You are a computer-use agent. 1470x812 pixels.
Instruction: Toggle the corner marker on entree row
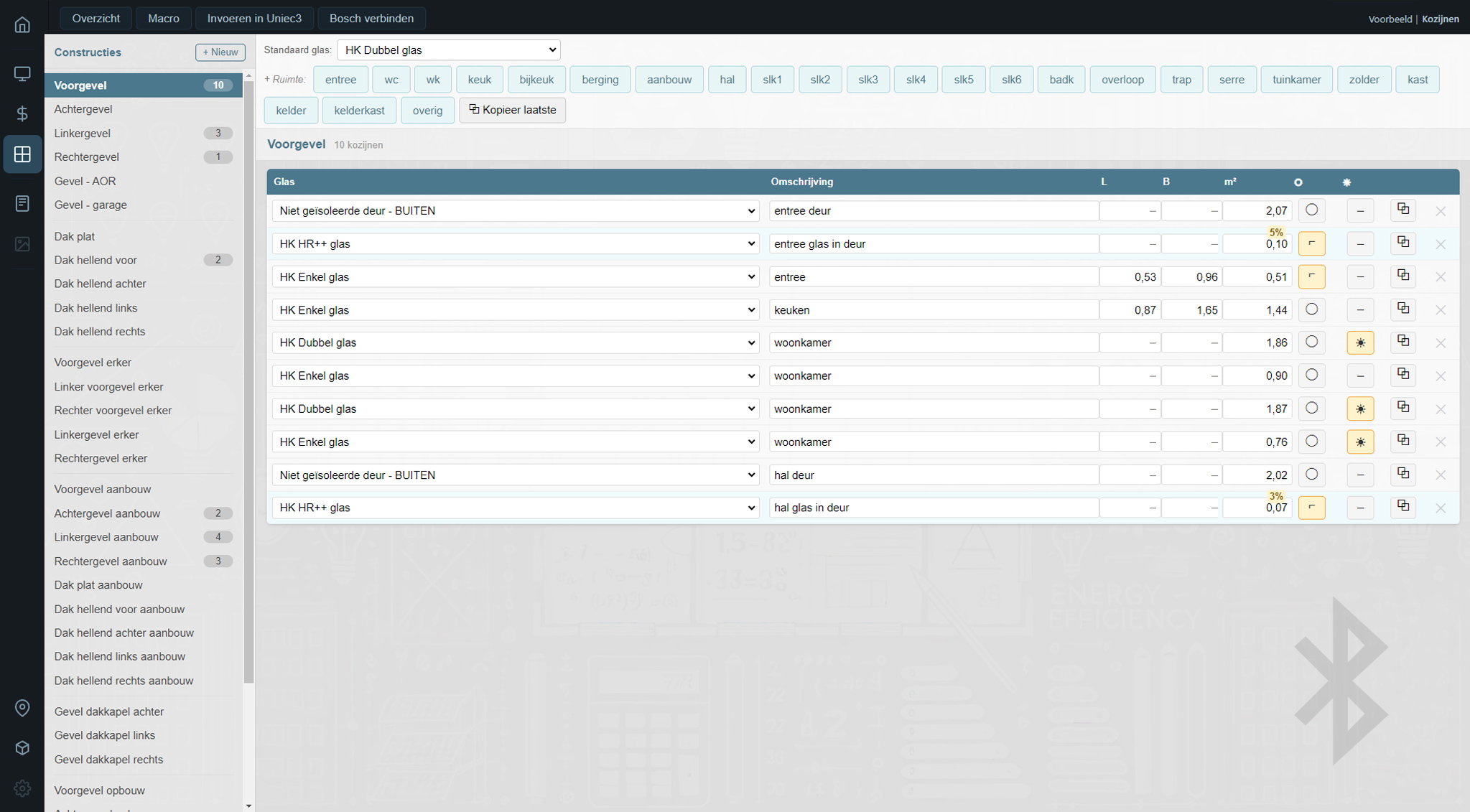tap(1311, 276)
